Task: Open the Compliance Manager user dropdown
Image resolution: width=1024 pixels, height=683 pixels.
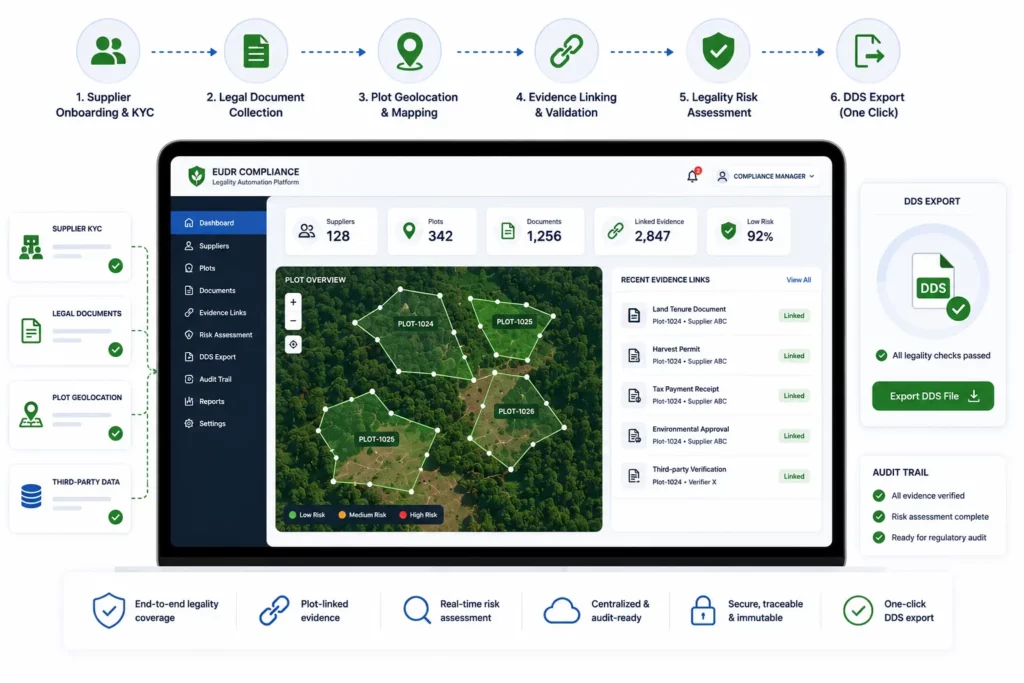Action: coord(765,176)
